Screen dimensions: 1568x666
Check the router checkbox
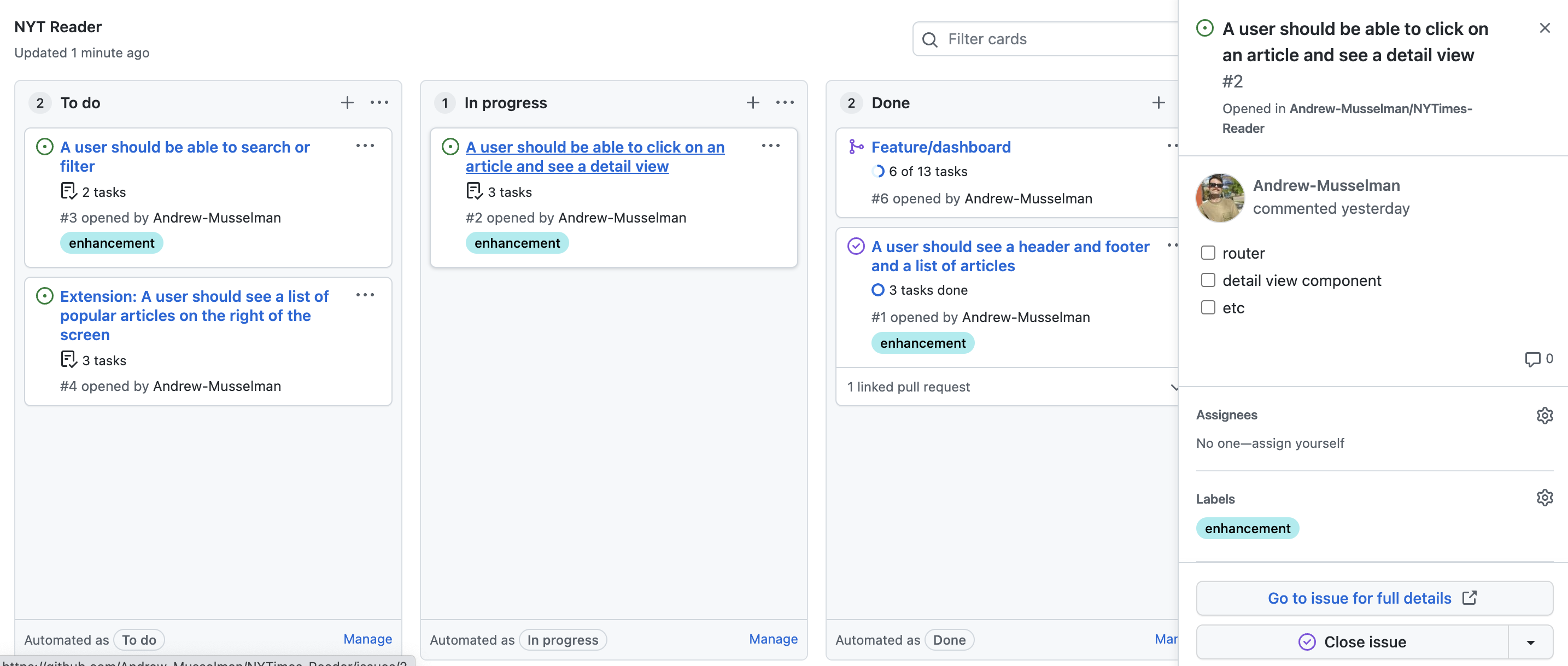(x=1208, y=252)
